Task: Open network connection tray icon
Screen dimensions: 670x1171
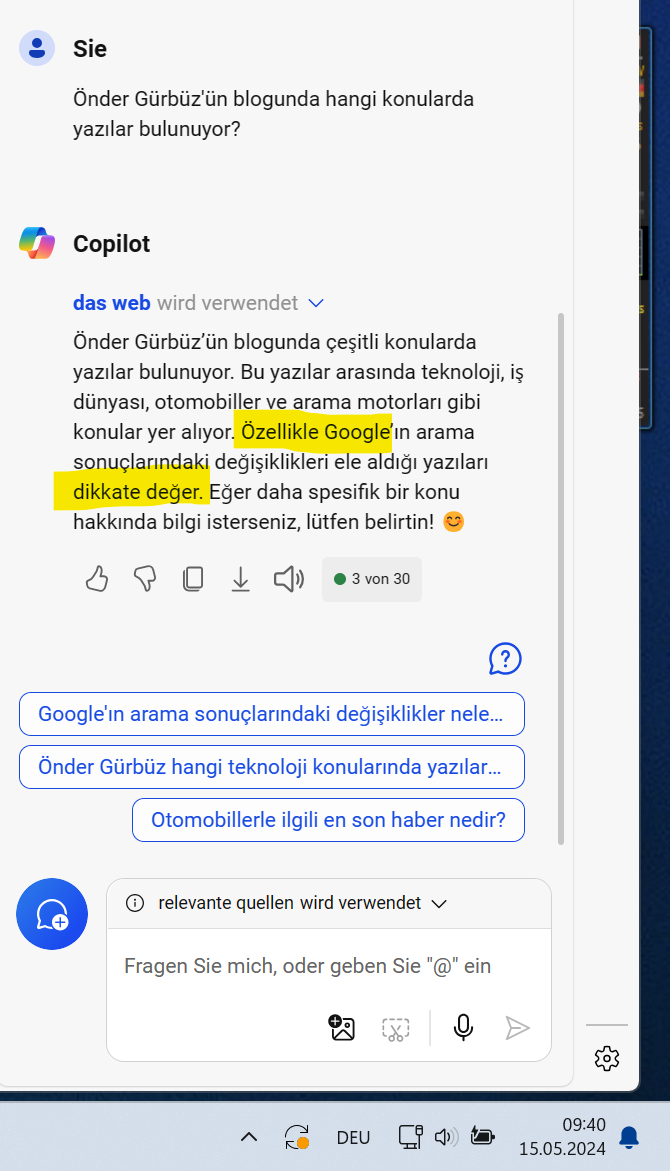Action: [410, 1137]
